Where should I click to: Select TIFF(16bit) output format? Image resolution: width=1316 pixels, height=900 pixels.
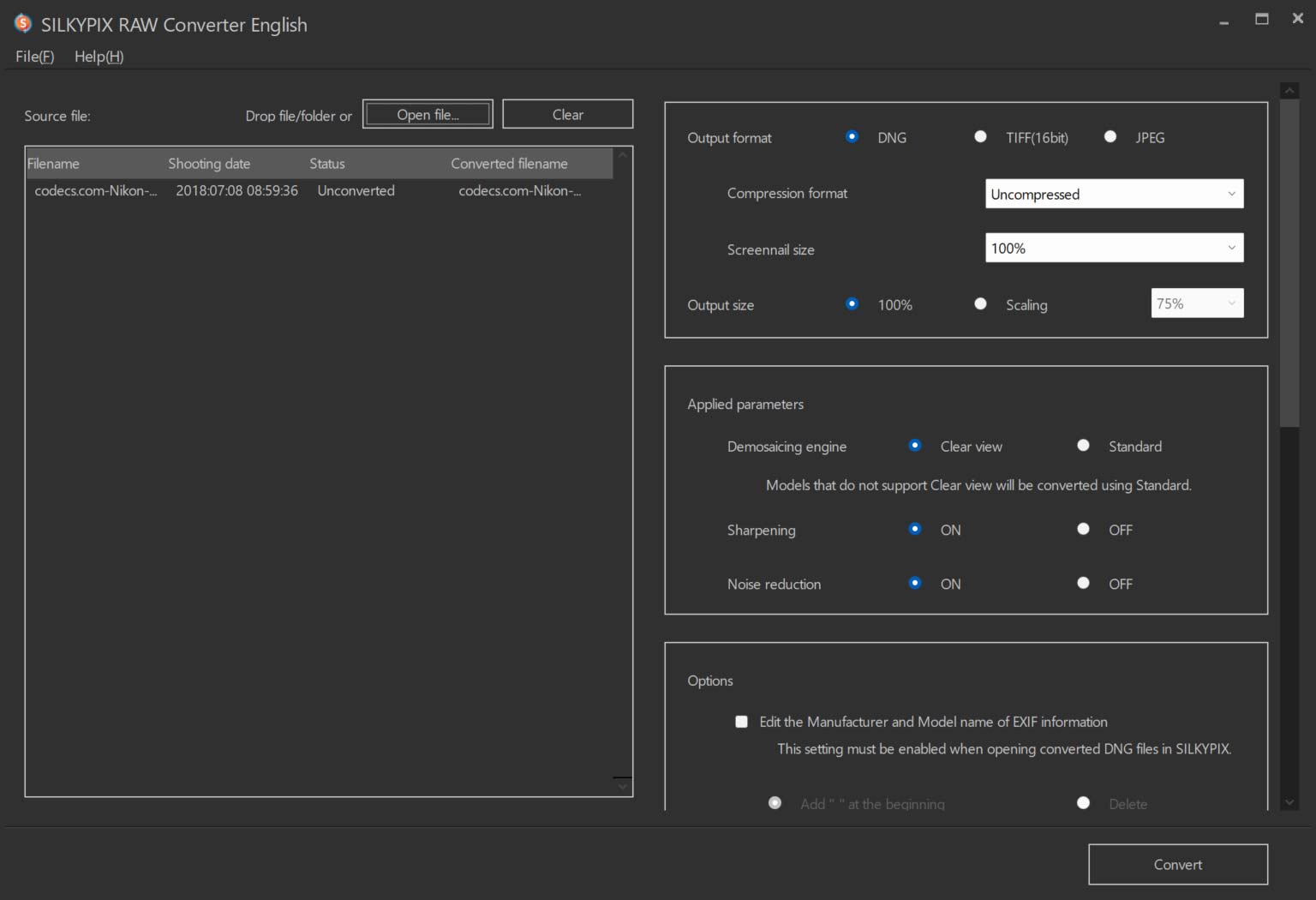(980, 136)
